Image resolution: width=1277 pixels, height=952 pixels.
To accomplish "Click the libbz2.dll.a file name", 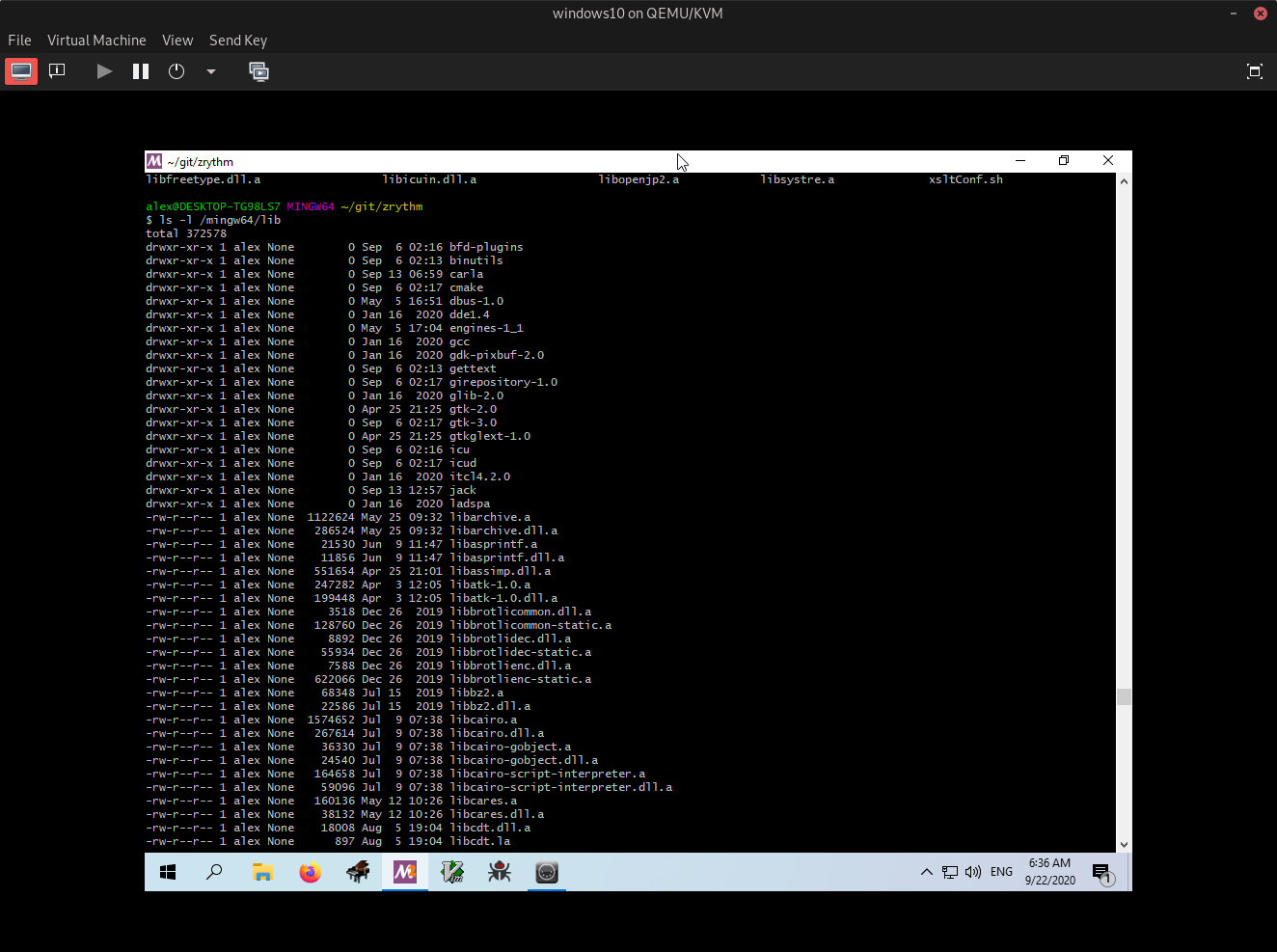I will (x=490, y=706).
